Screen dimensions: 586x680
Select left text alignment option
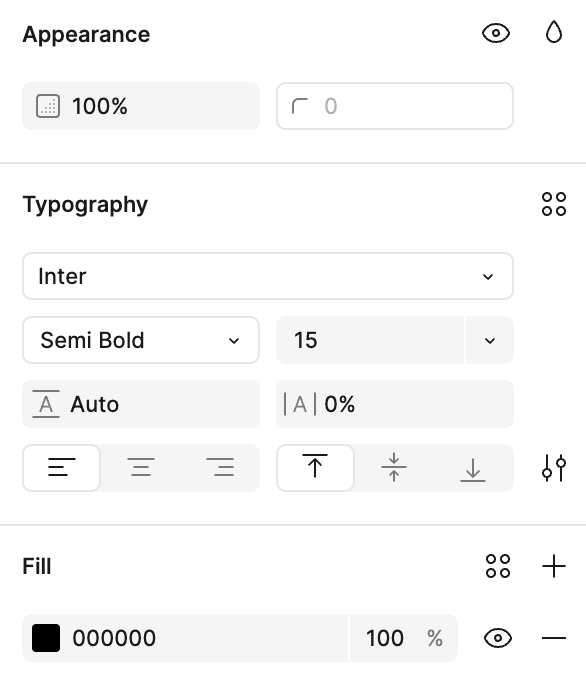point(62,468)
